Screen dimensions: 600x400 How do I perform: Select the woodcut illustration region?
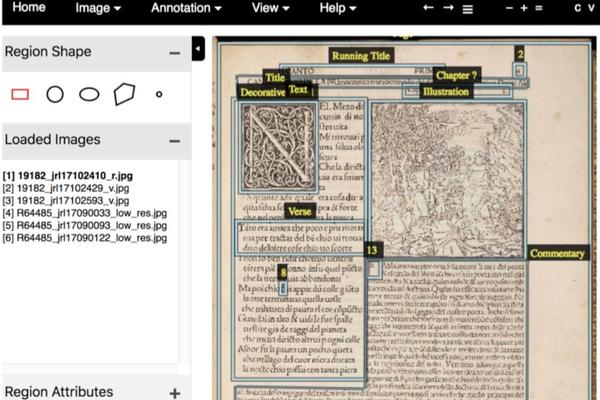click(x=447, y=179)
